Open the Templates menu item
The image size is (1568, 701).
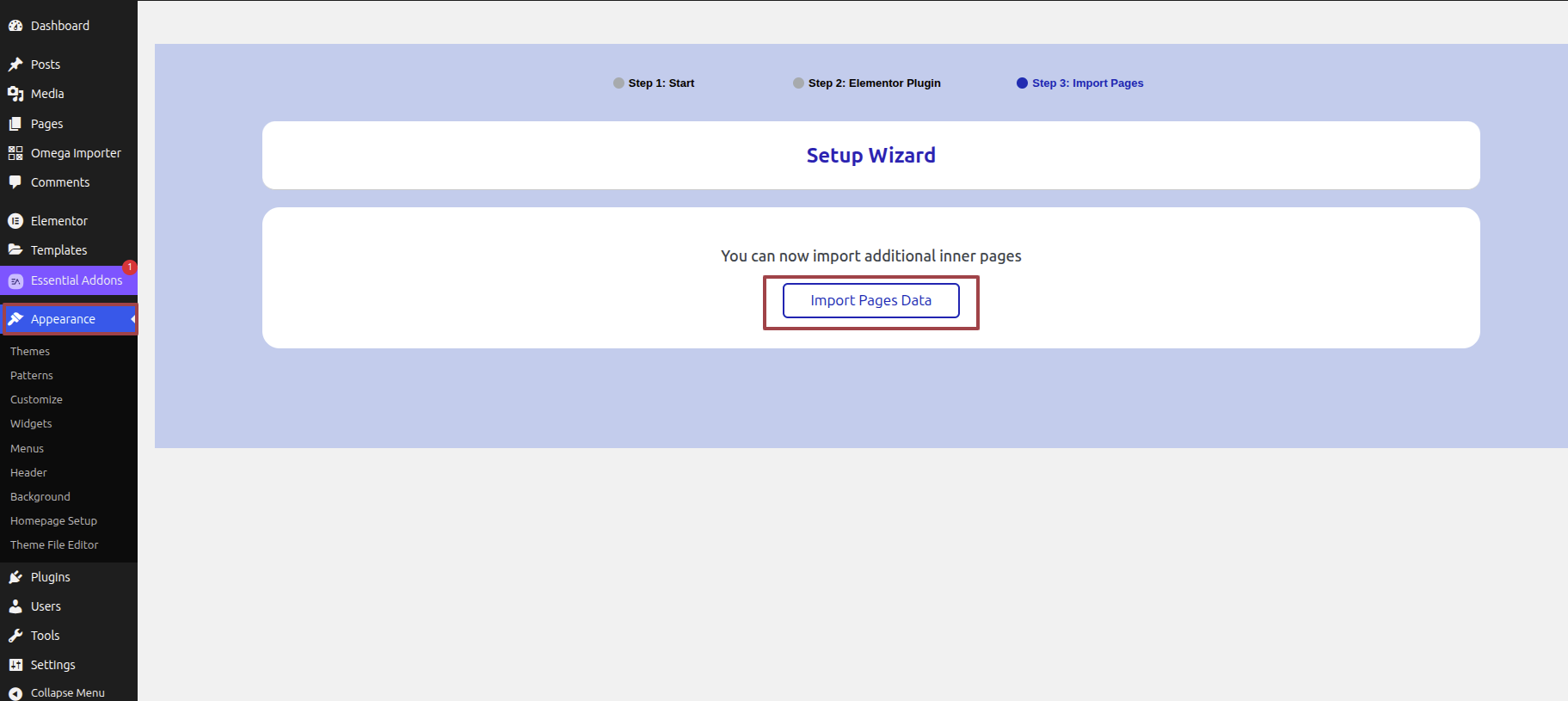(58, 250)
